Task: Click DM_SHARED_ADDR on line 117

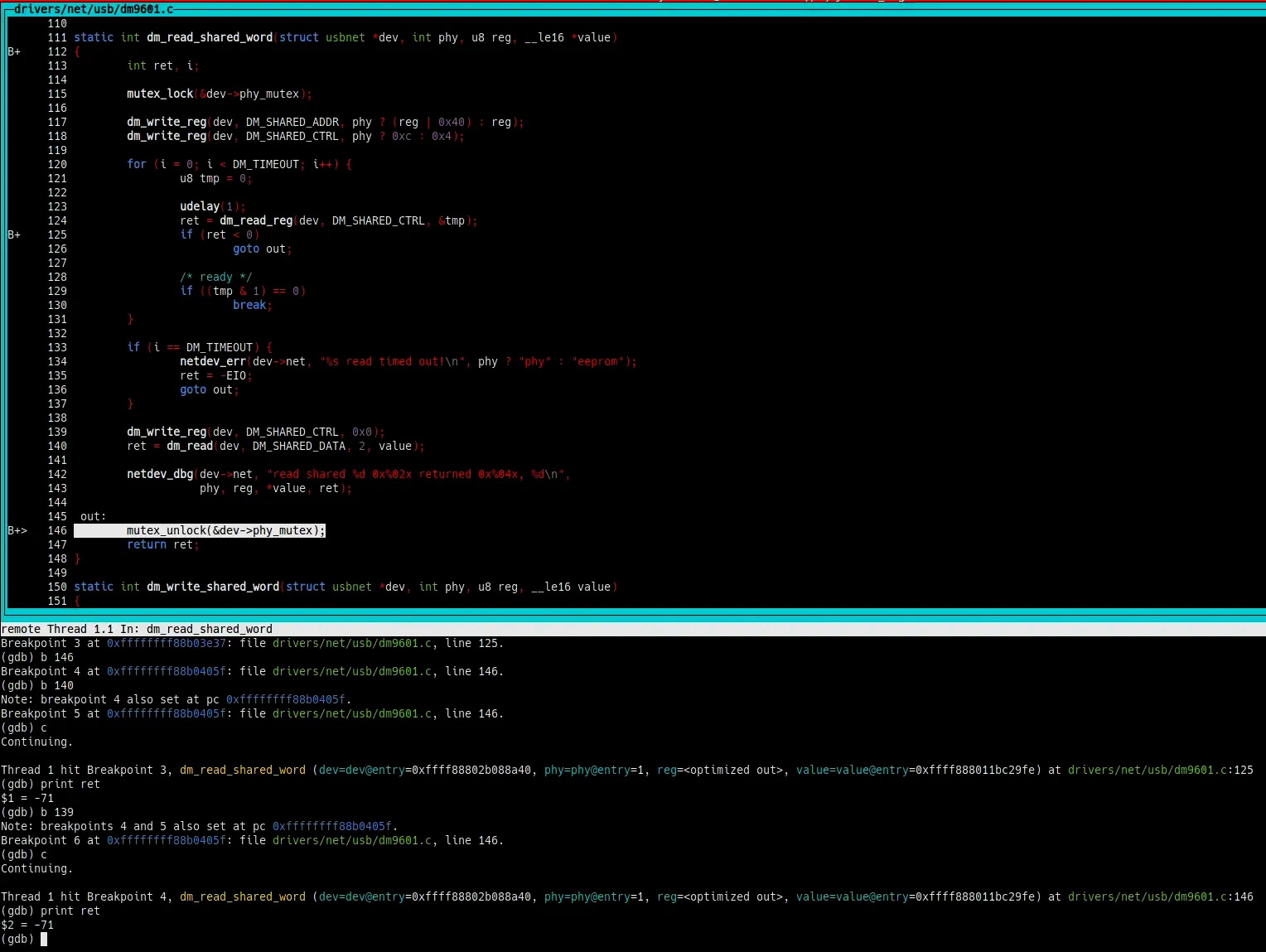Action: click(x=292, y=122)
